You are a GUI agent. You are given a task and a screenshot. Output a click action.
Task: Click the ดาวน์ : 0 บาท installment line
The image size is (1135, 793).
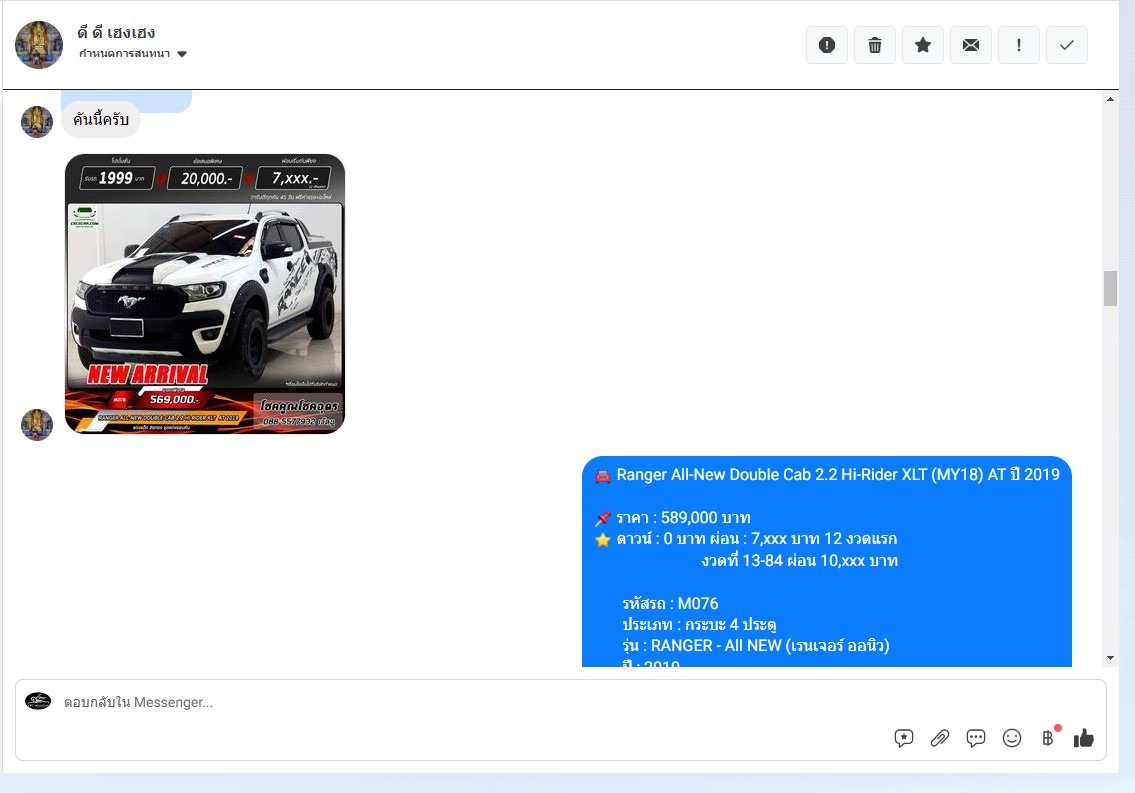pyautogui.click(x=746, y=539)
